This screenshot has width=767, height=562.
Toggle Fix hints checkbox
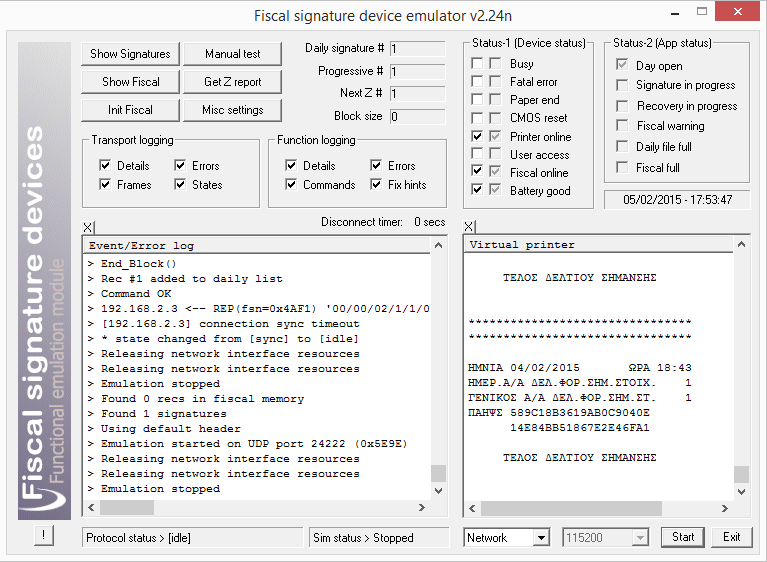[376, 184]
